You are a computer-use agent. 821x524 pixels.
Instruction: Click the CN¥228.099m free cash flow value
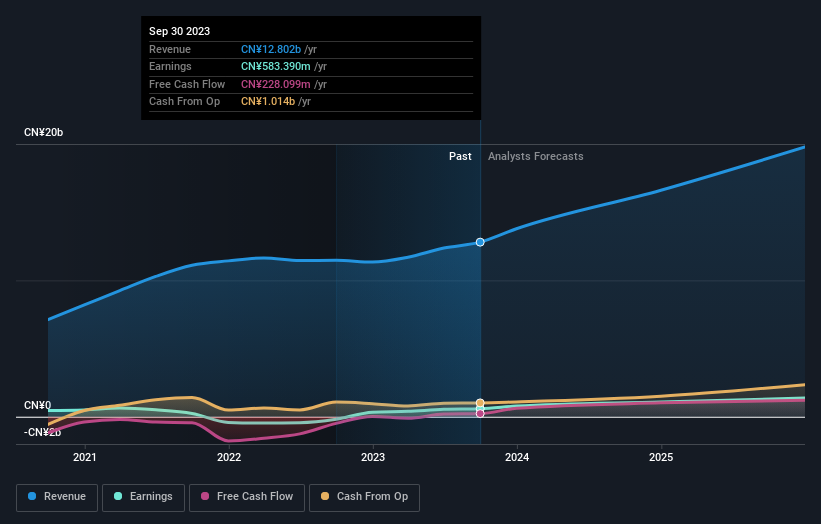pos(275,84)
